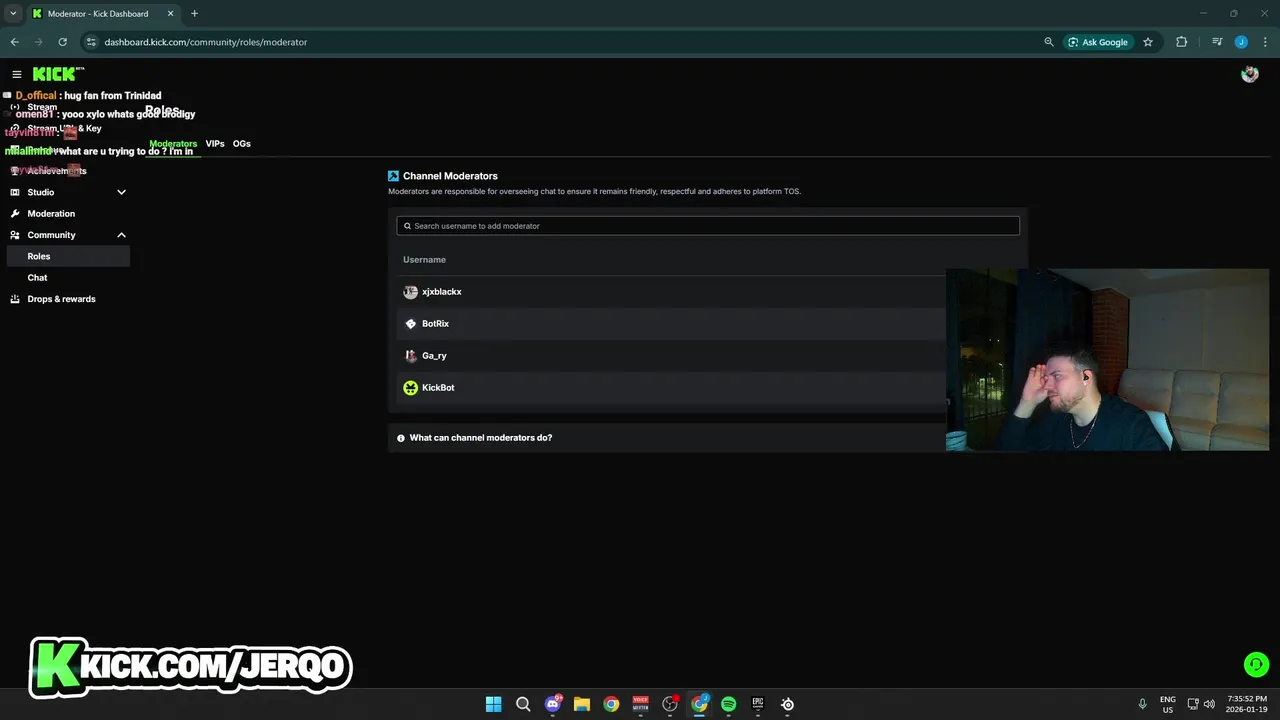Click the Kick logo
The width and height of the screenshot is (1280, 720).
(58, 74)
